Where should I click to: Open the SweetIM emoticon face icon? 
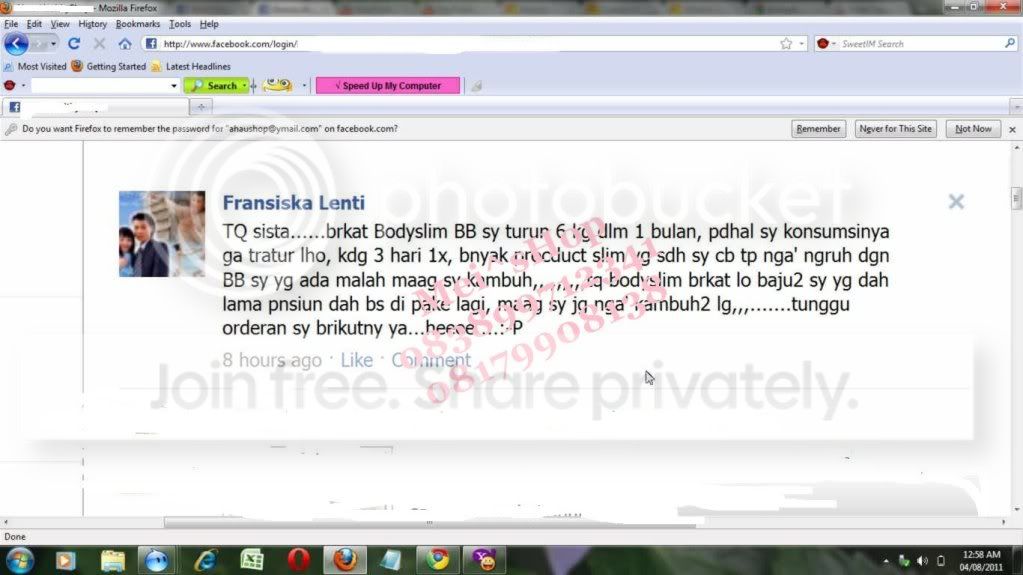click(x=277, y=85)
